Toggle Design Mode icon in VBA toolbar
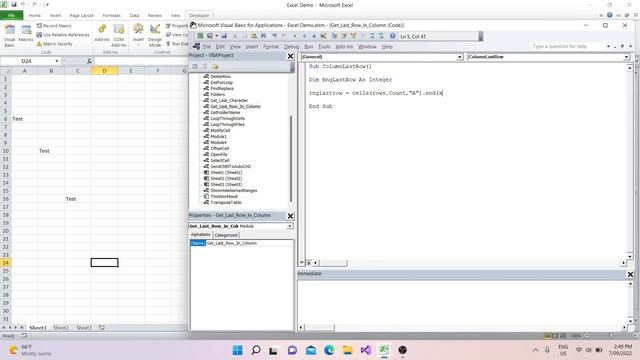640x360 pixels. [323, 36]
